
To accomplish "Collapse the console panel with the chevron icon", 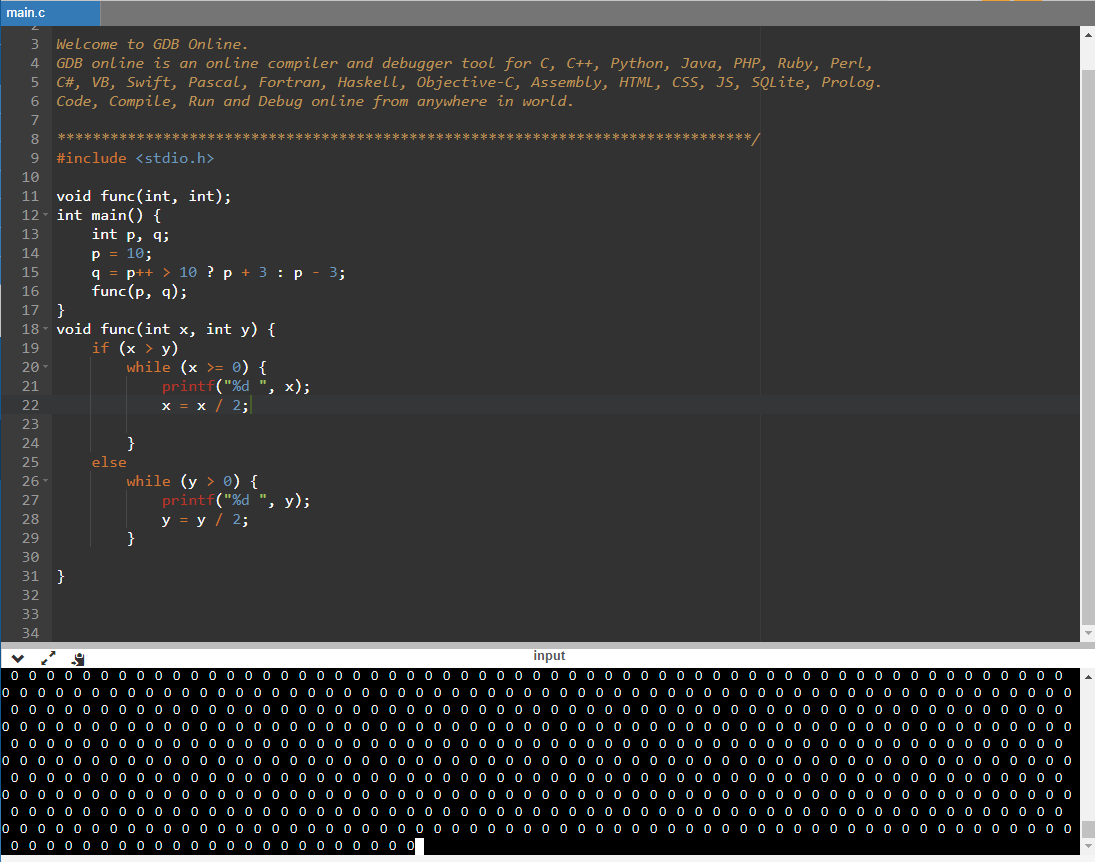I will tap(18, 659).
